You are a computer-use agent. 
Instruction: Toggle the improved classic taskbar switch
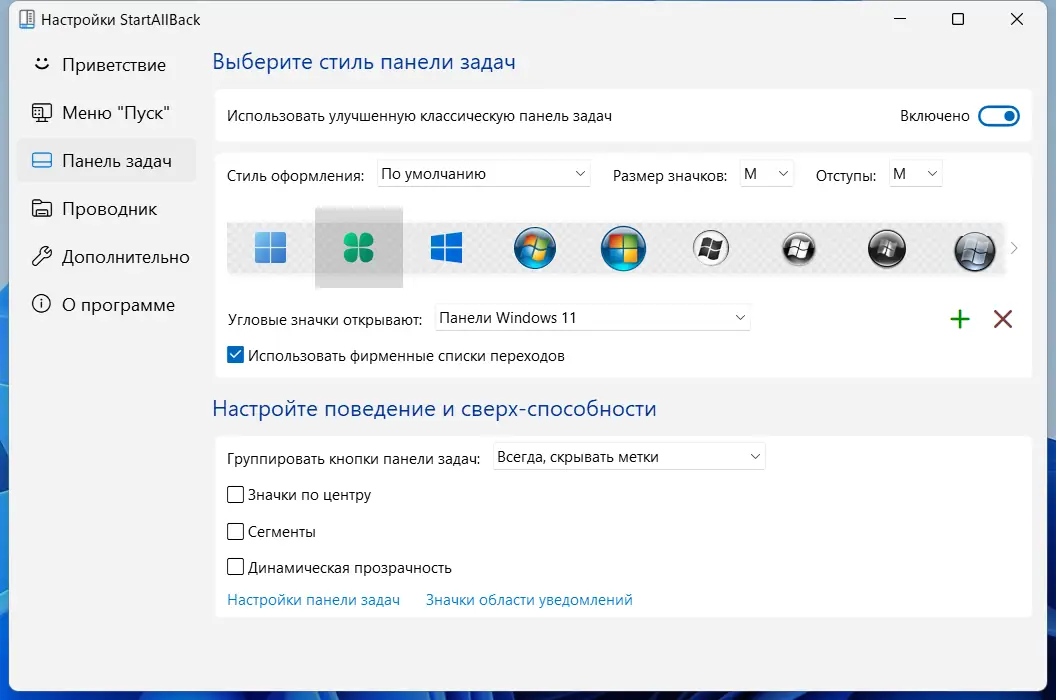click(x=999, y=116)
